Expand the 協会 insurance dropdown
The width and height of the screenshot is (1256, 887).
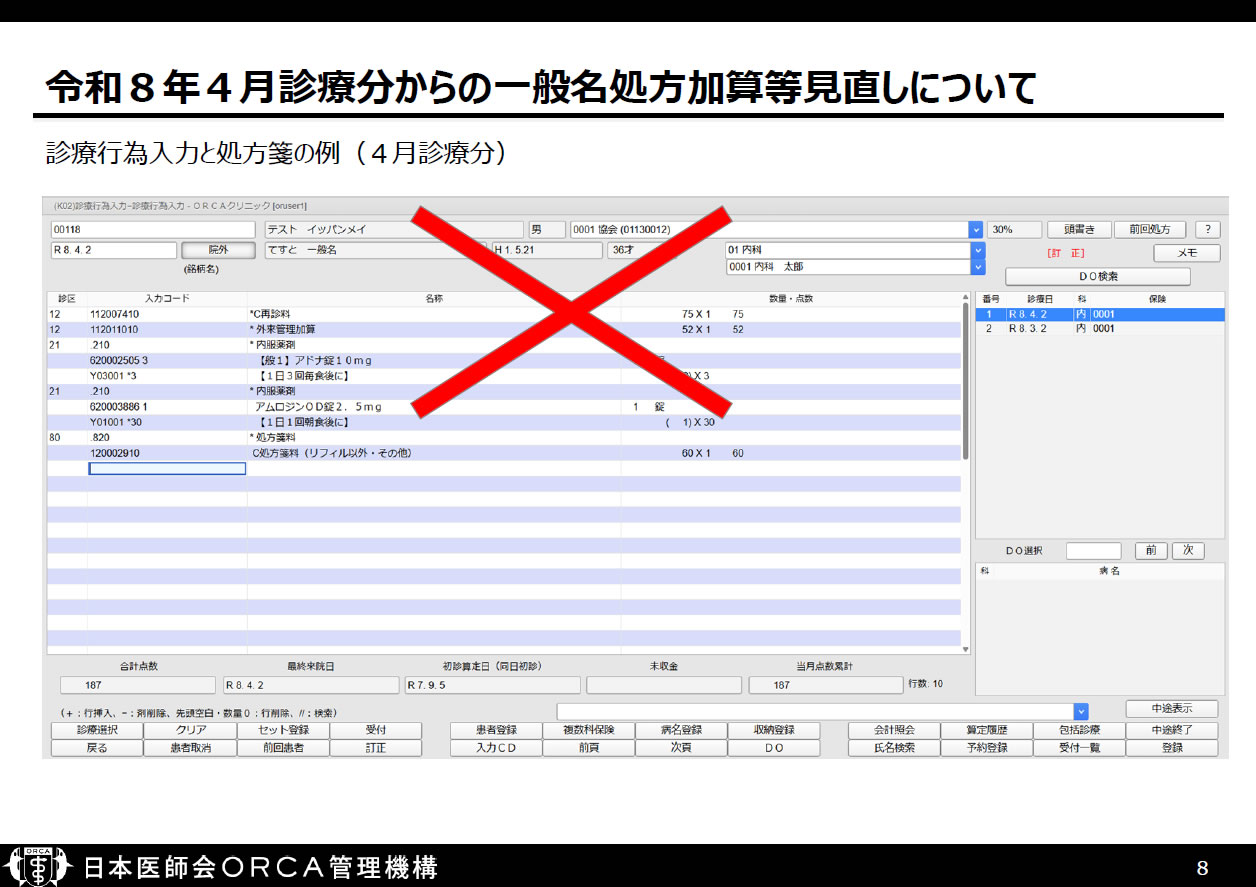976,230
